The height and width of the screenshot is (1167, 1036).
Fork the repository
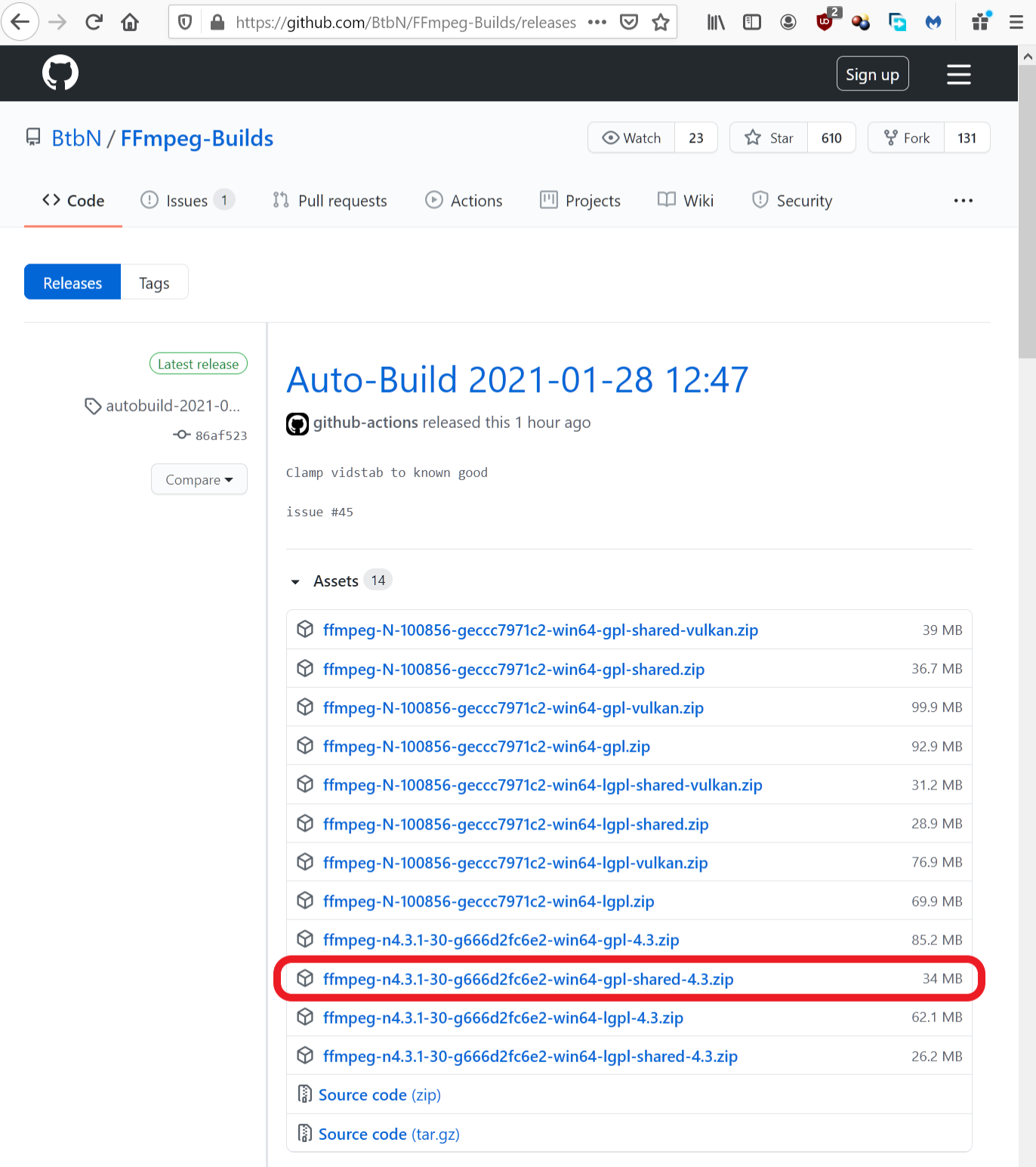pos(906,137)
